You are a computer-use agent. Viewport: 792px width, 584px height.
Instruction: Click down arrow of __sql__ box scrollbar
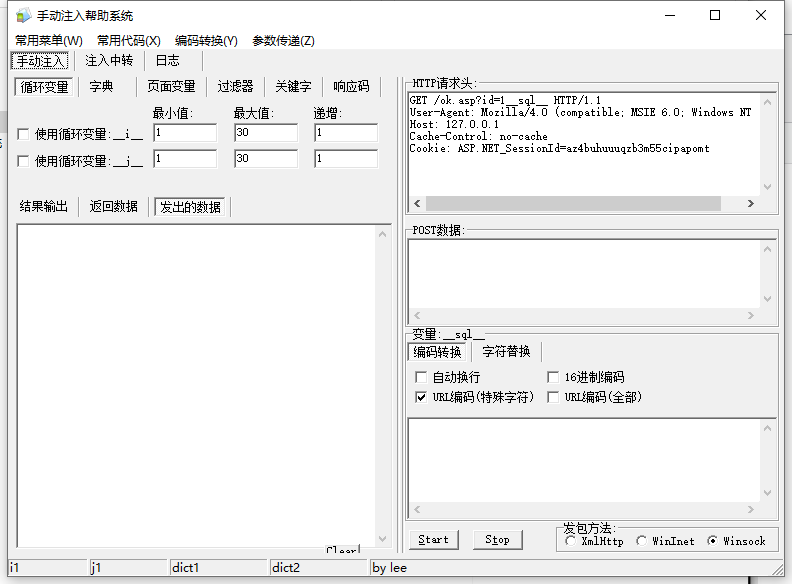pyautogui.click(x=768, y=493)
